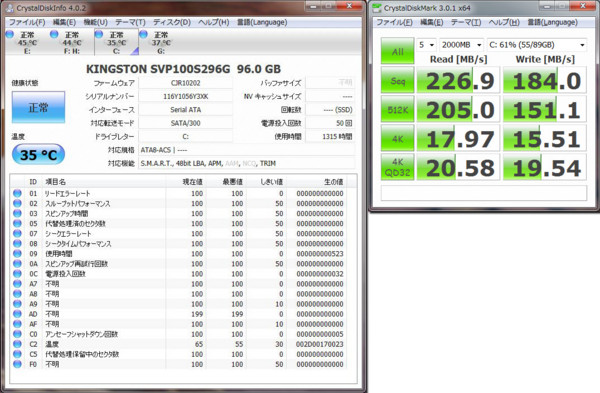Click status orb for attribute 02 row
Screen dimensions: 600x393
pyautogui.click(x=17, y=203)
